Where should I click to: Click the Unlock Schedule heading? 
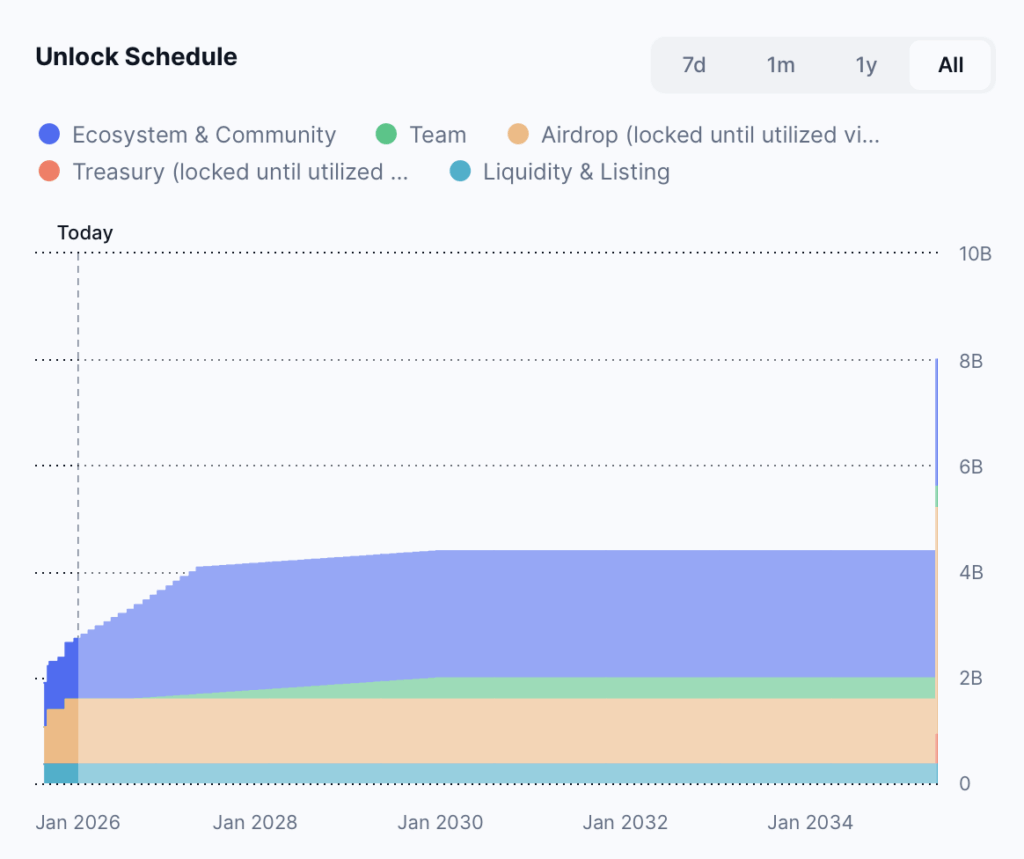(136, 57)
